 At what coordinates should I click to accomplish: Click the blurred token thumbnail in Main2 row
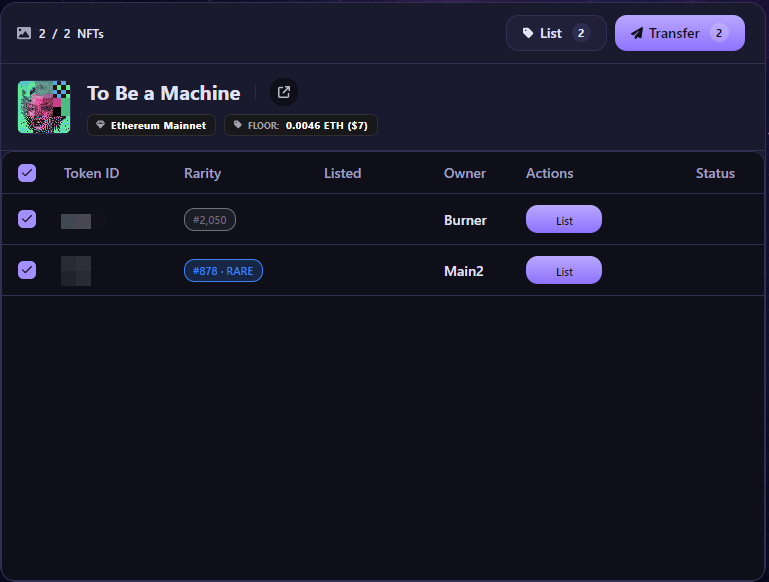point(76,271)
